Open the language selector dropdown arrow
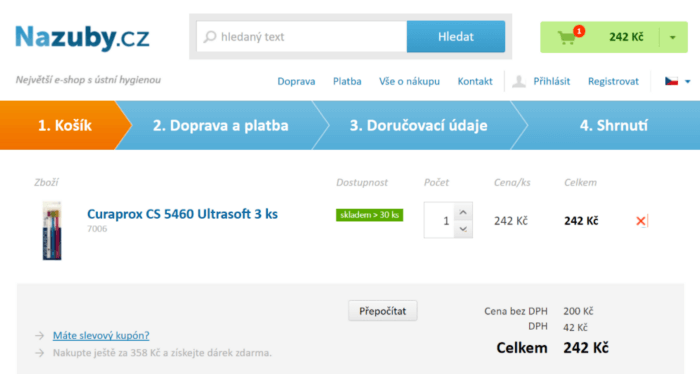Screen dimensions: 700x374 tap(688, 82)
